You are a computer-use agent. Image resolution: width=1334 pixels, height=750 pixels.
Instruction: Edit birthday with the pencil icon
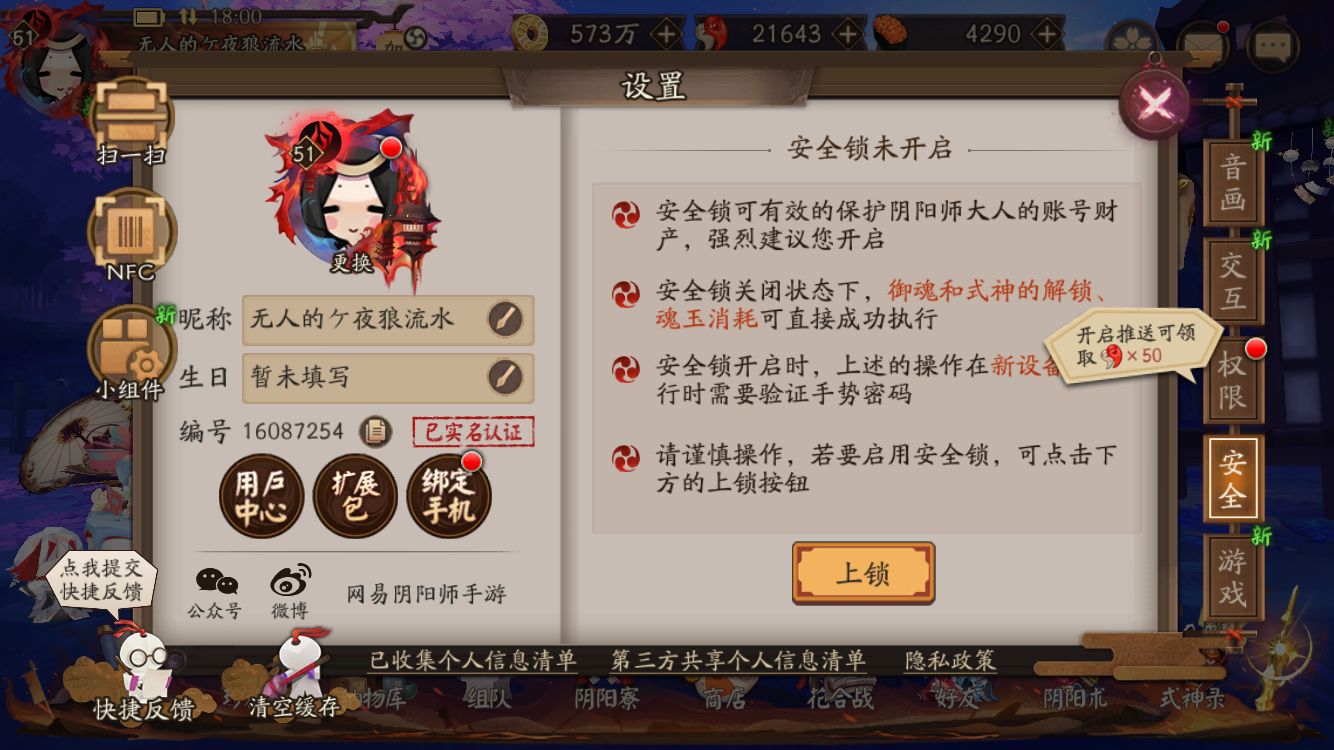coord(505,378)
